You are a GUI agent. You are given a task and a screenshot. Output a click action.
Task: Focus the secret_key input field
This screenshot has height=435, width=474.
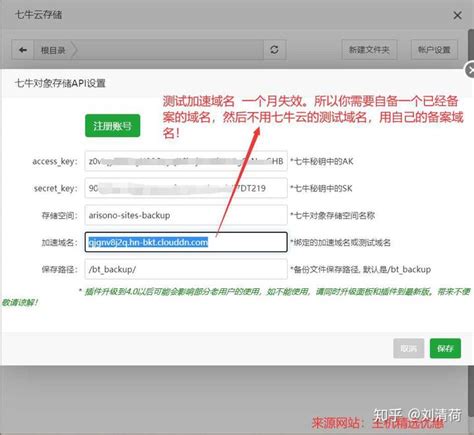pyautogui.click(x=186, y=188)
